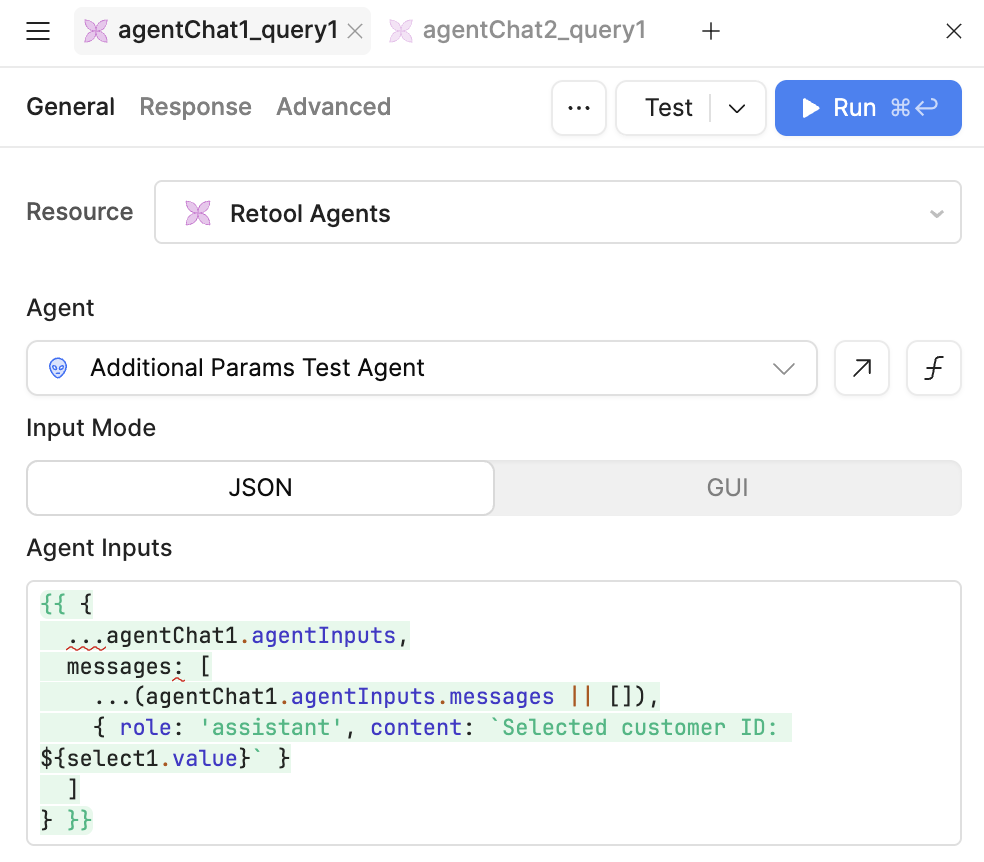Viewport: 984px width, 862px height.
Task: Close the agentChat1_query1 tab
Action: (x=354, y=32)
